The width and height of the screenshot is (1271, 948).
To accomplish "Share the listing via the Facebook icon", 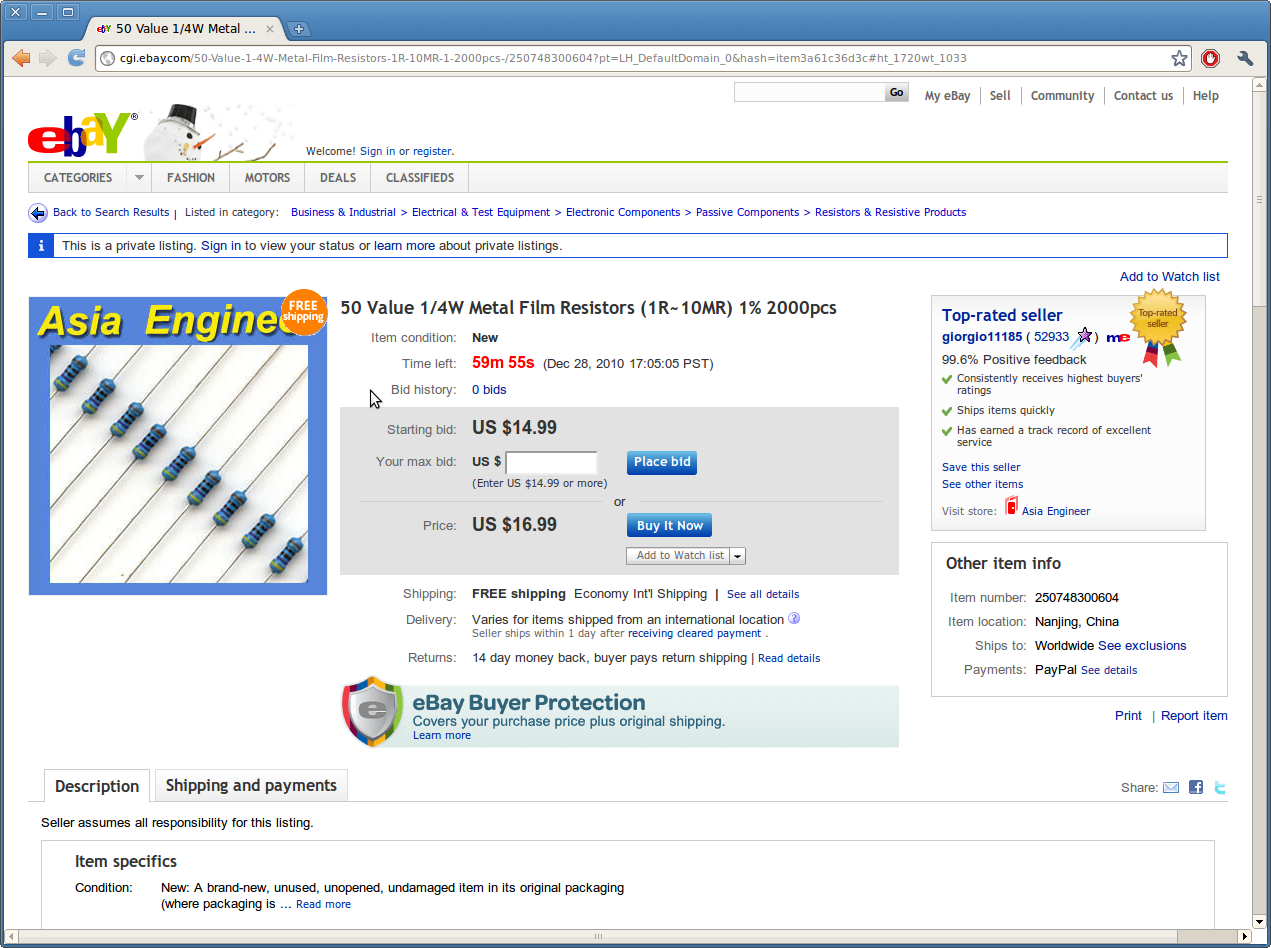I will tap(1195, 787).
